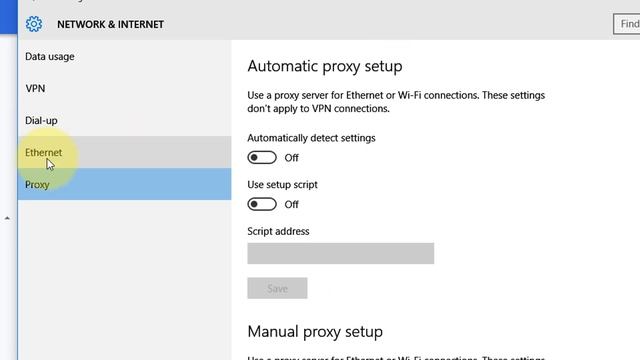This screenshot has height=360, width=640.
Task: Click the Script address label
Action: tap(278, 231)
